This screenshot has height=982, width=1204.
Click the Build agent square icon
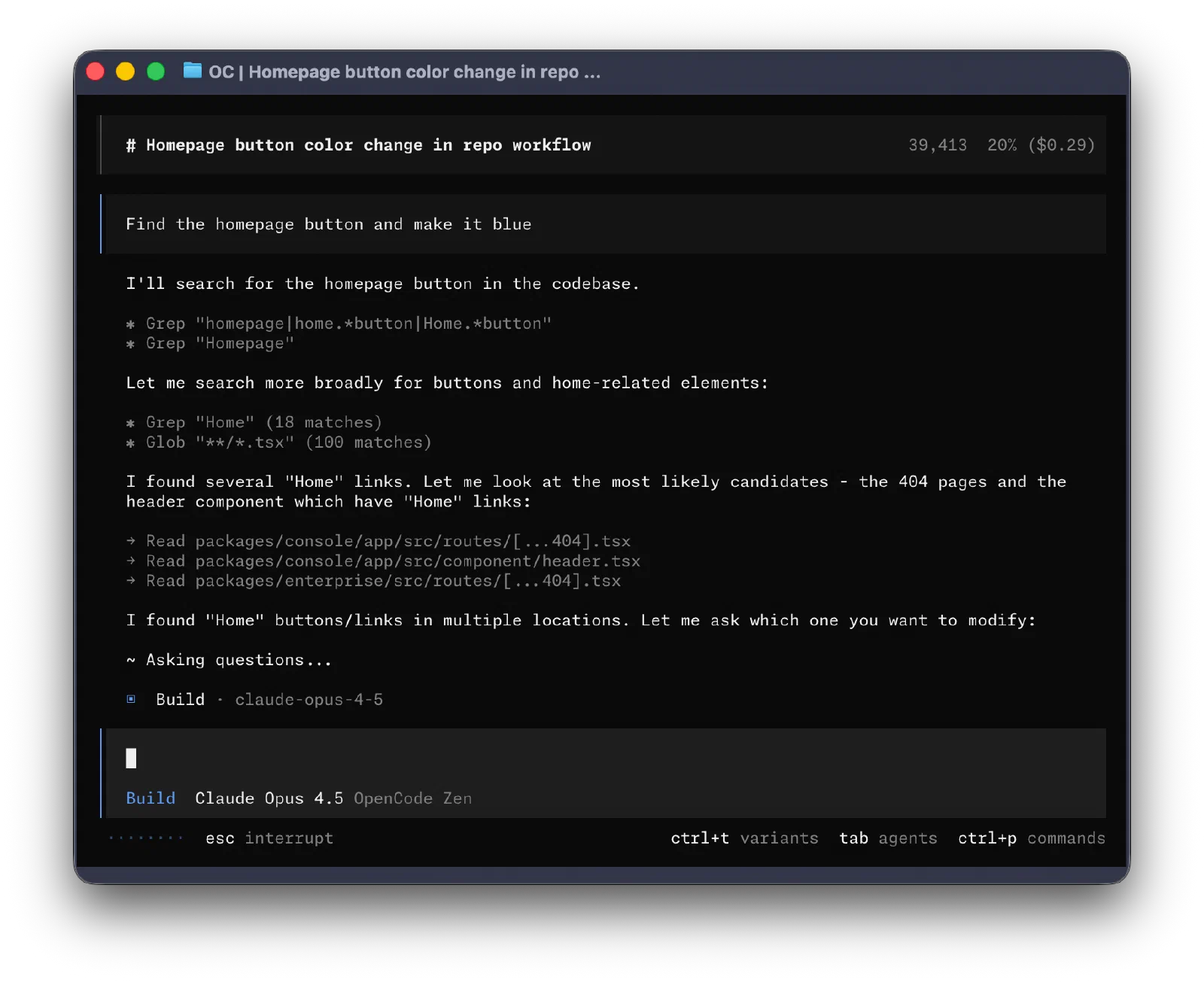pyautogui.click(x=131, y=699)
